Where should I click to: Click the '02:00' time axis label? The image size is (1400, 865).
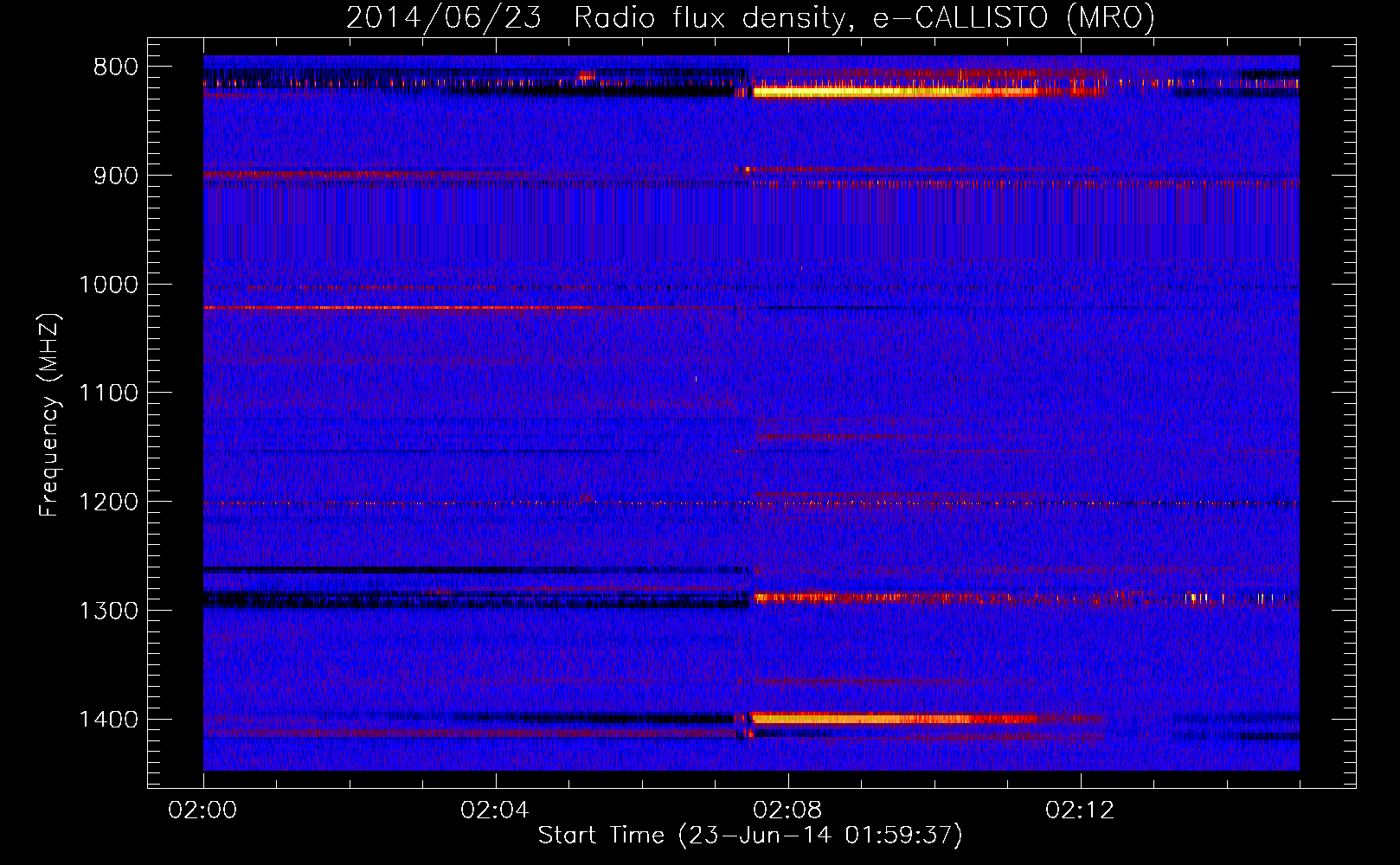[x=203, y=811]
